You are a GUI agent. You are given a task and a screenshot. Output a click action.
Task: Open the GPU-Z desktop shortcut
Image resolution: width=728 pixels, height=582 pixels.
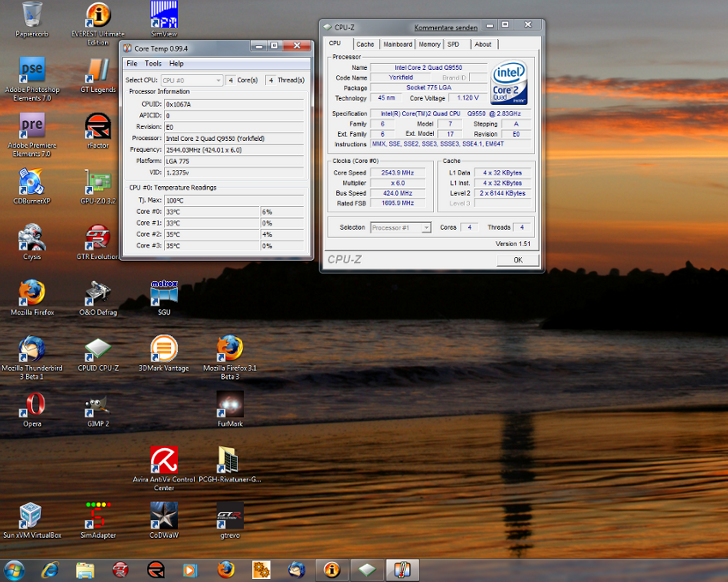98,182
